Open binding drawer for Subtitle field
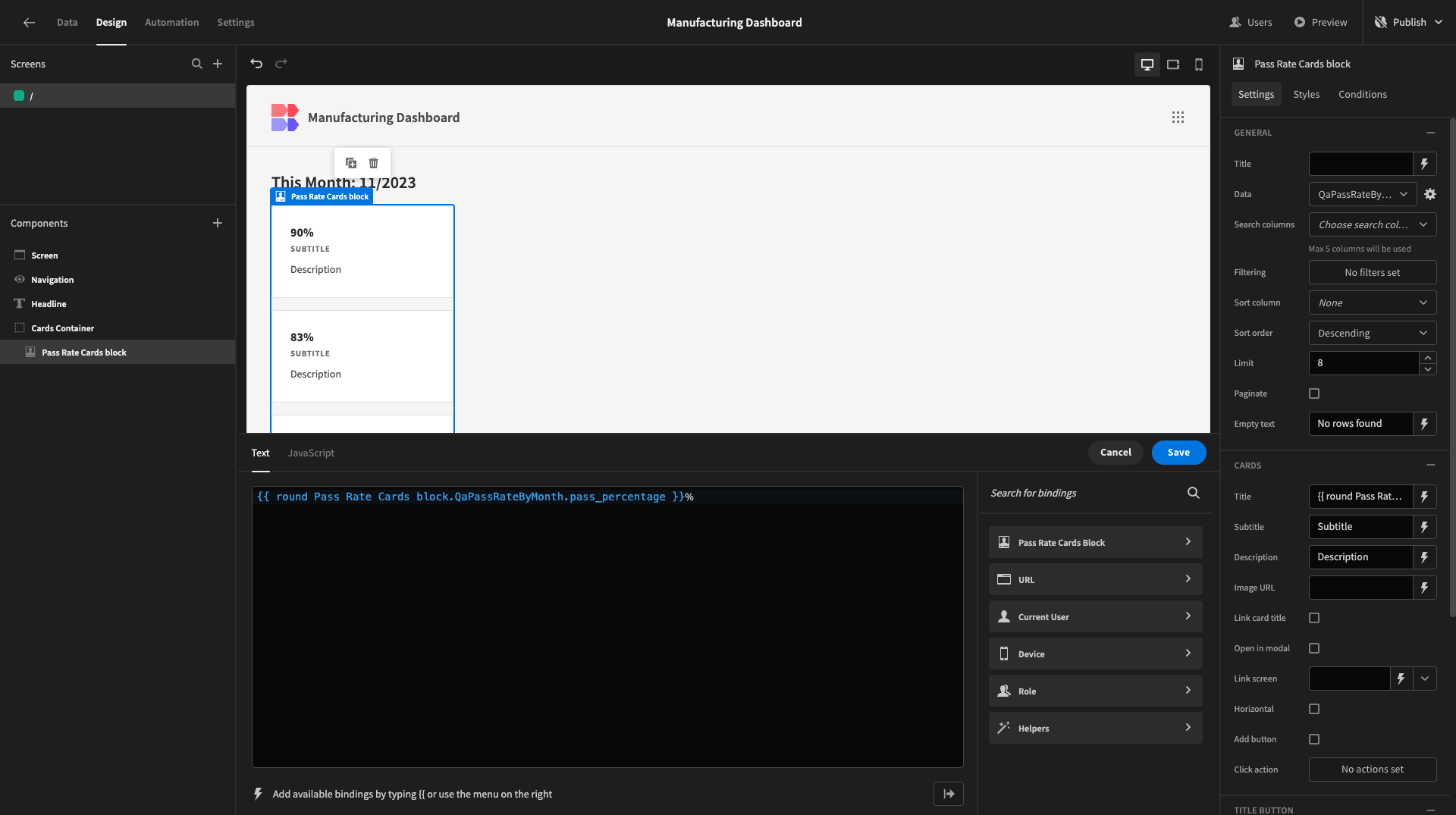Viewport: 1456px width, 815px height. (1425, 527)
